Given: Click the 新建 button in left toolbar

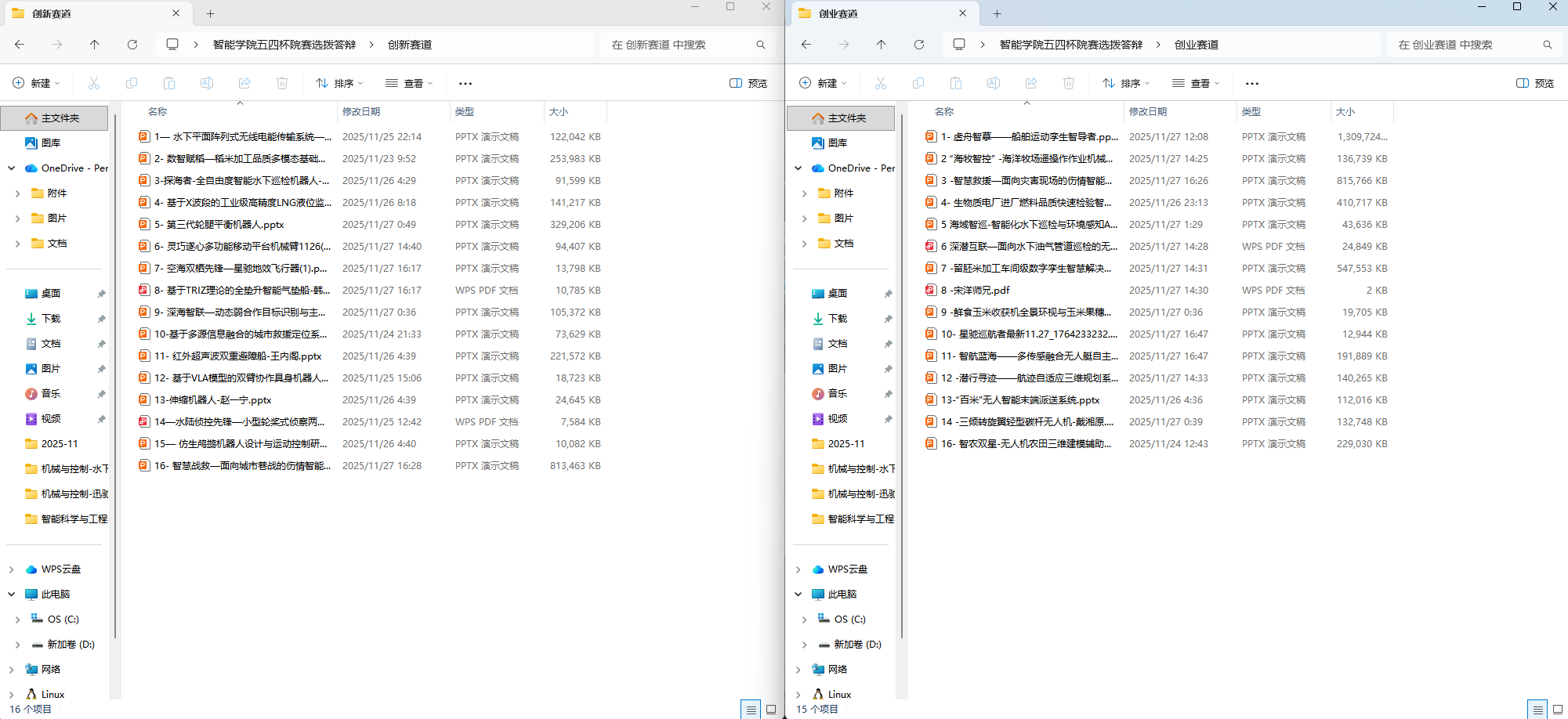Looking at the screenshot, I should (36, 83).
